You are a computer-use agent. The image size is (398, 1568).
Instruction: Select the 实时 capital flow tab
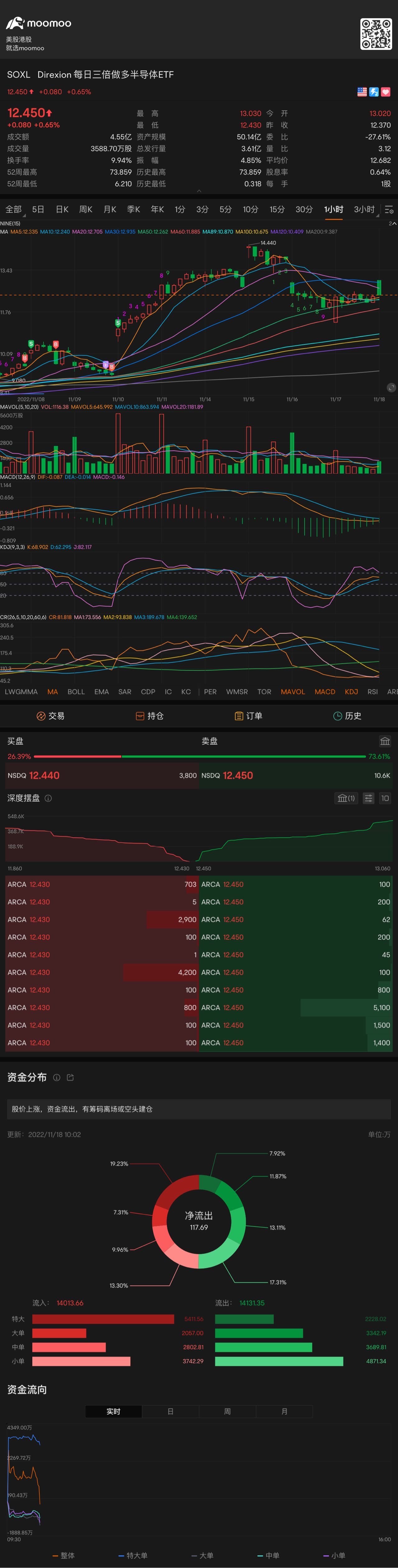point(113,1411)
